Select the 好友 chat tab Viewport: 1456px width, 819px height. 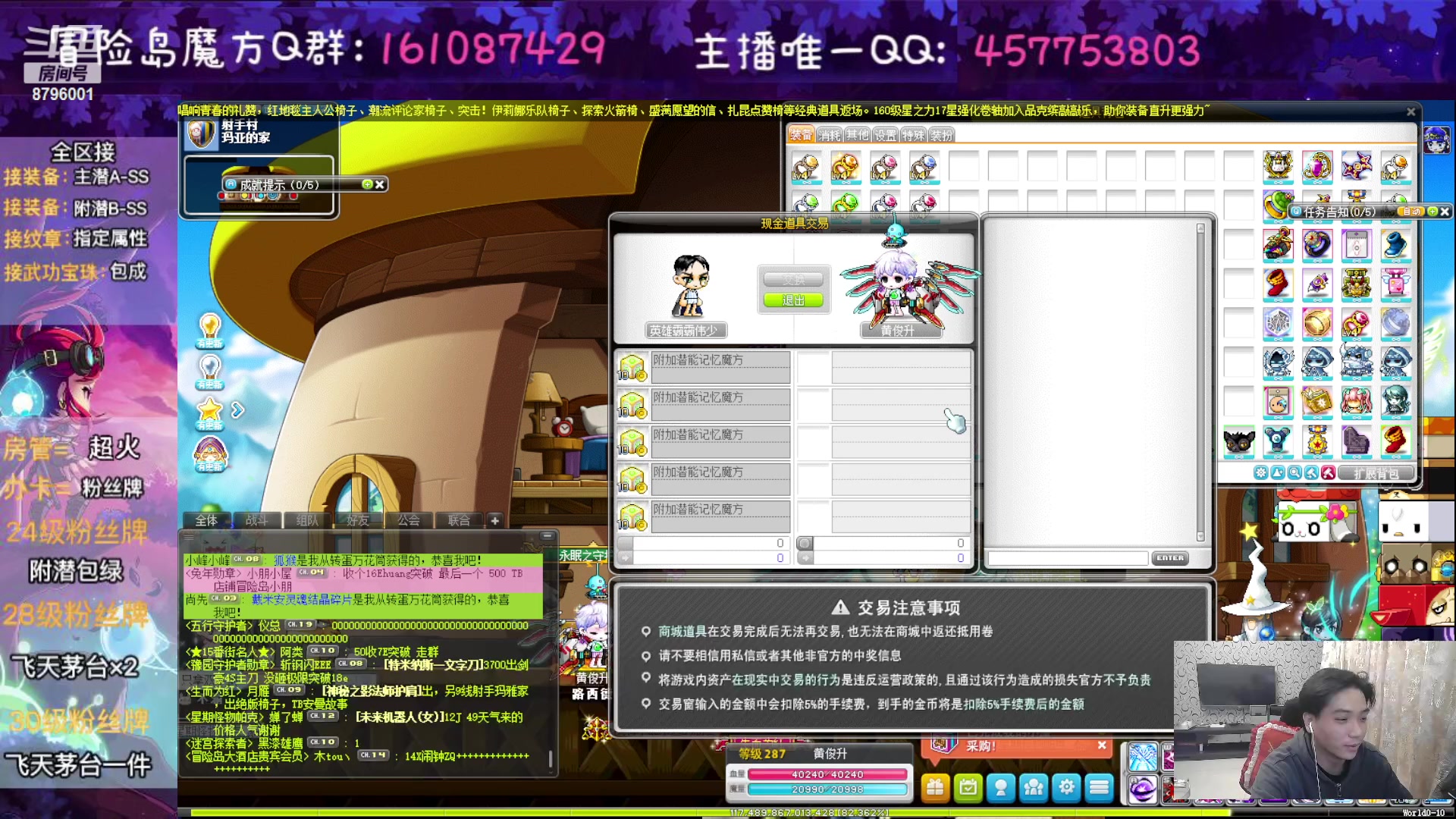[358, 520]
